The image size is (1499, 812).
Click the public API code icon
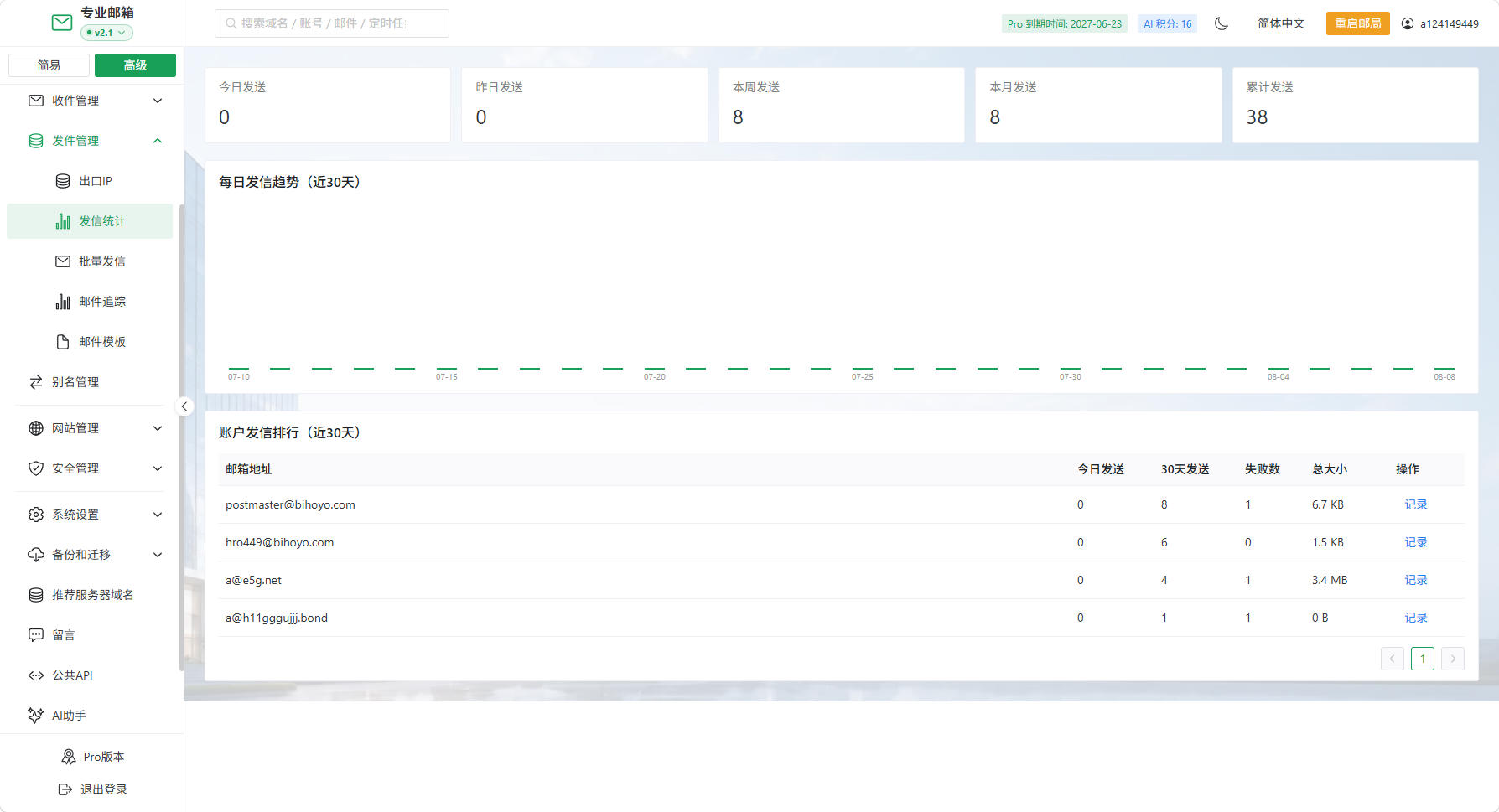[36, 675]
